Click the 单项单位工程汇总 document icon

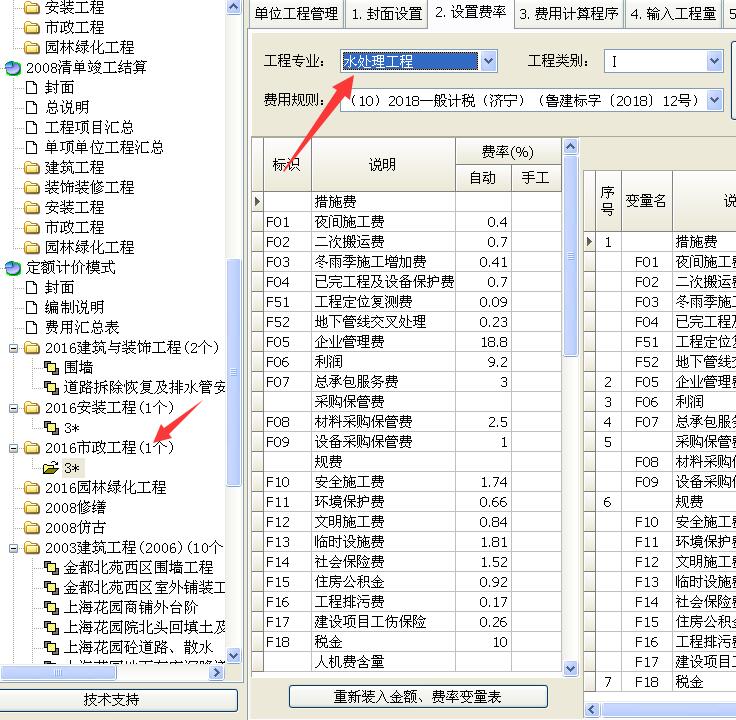[31, 147]
